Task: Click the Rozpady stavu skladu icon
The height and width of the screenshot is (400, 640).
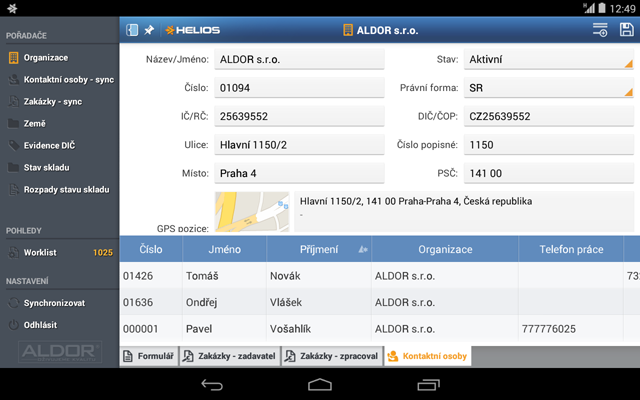Action: click(13, 189)
